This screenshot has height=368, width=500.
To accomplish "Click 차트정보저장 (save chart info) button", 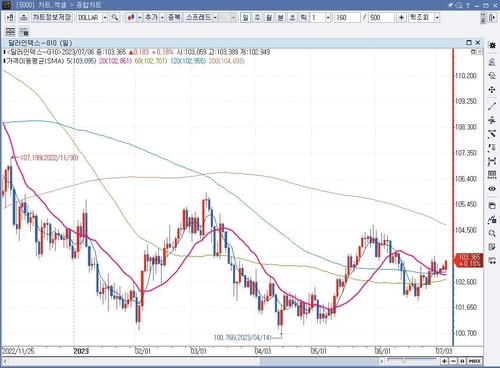I will click(52, 17).
